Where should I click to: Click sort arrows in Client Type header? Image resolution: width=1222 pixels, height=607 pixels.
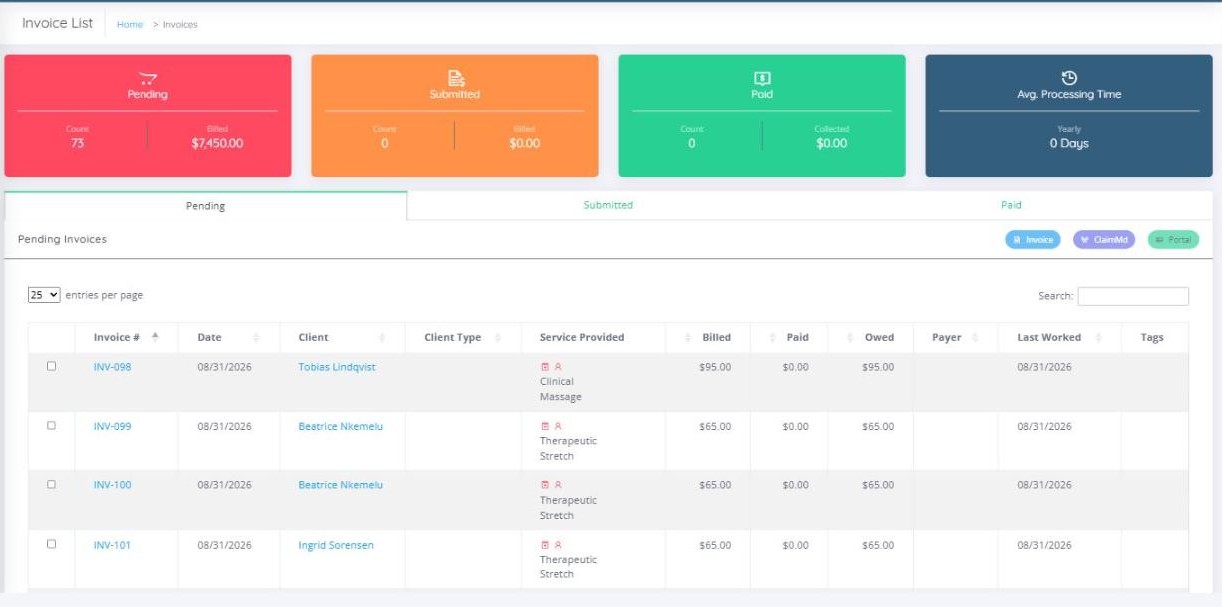coord(498,338)
